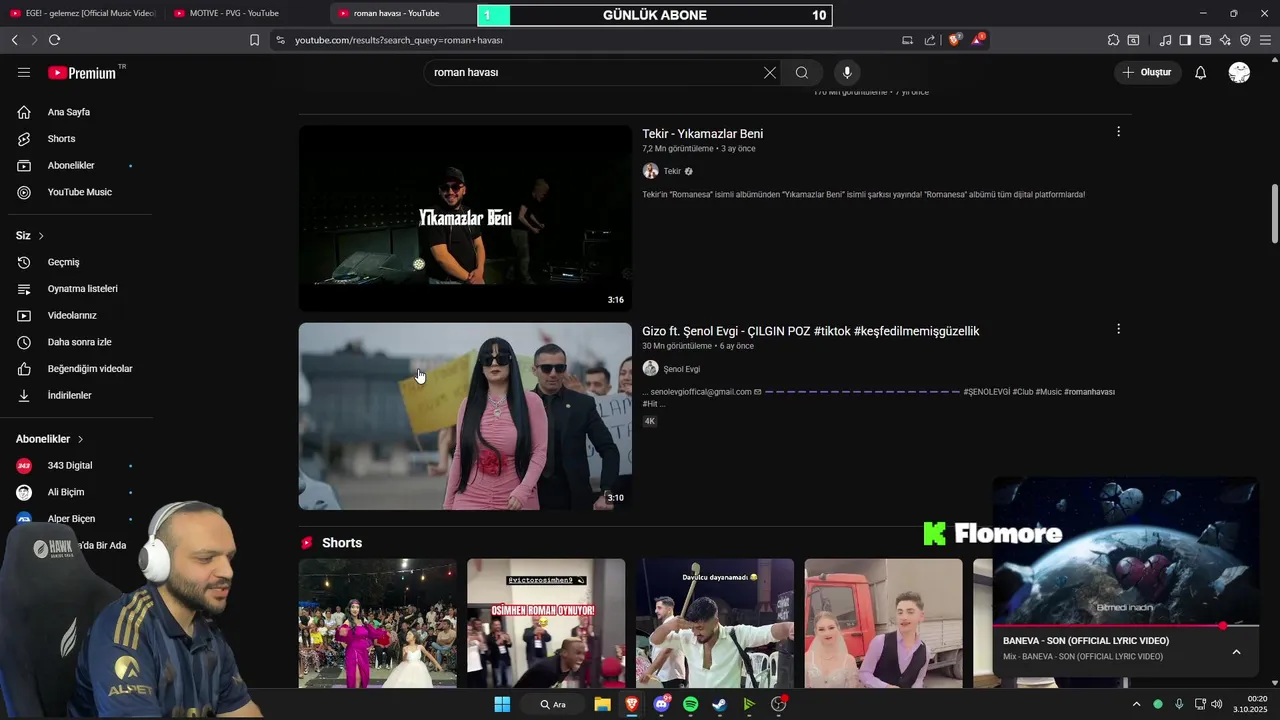Clear the search box with the X icon
1280x720 pixels.
pyautogui.click(x=770, y=72)
